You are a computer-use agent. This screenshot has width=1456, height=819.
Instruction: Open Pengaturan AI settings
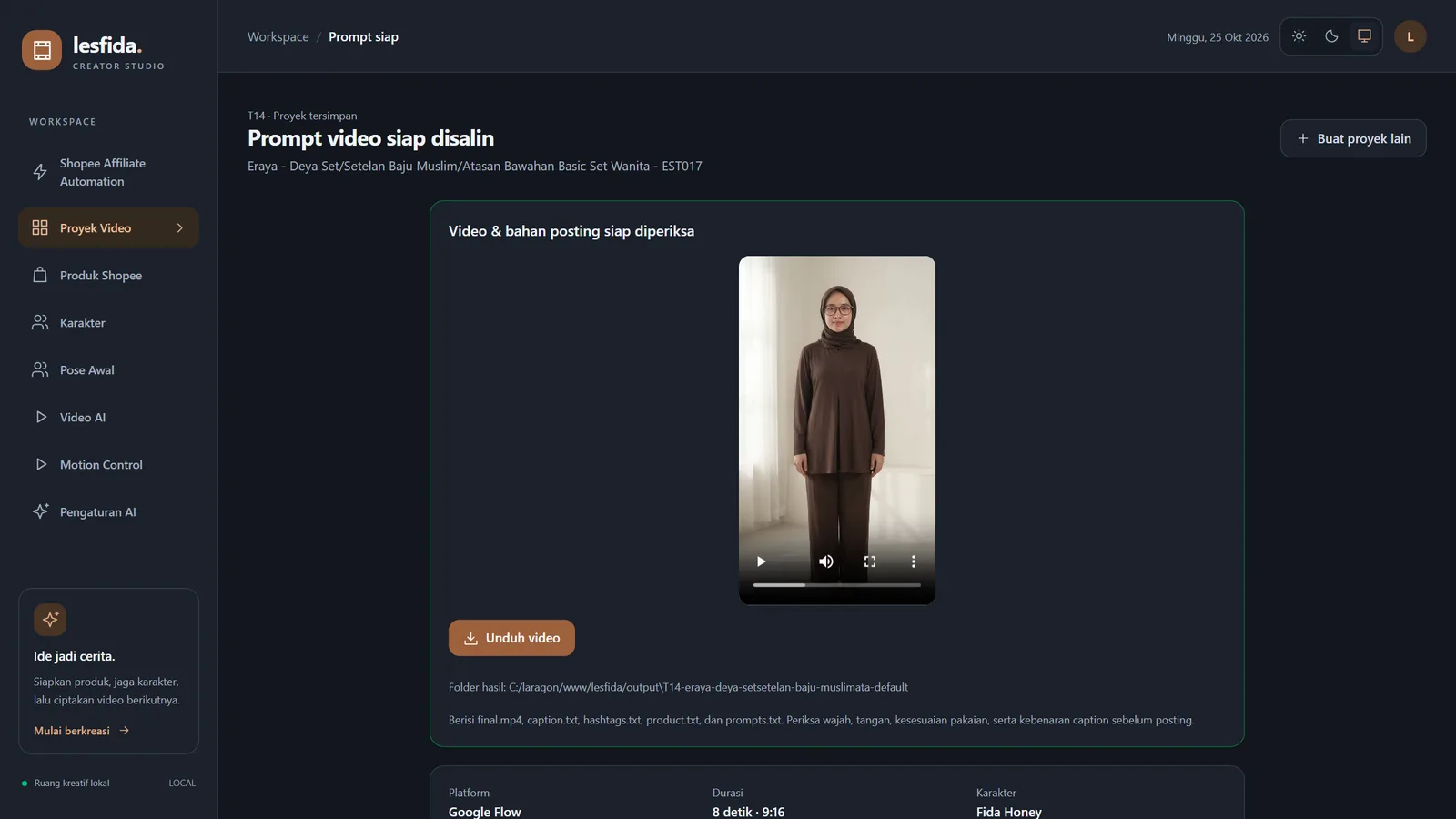(108, 512)
